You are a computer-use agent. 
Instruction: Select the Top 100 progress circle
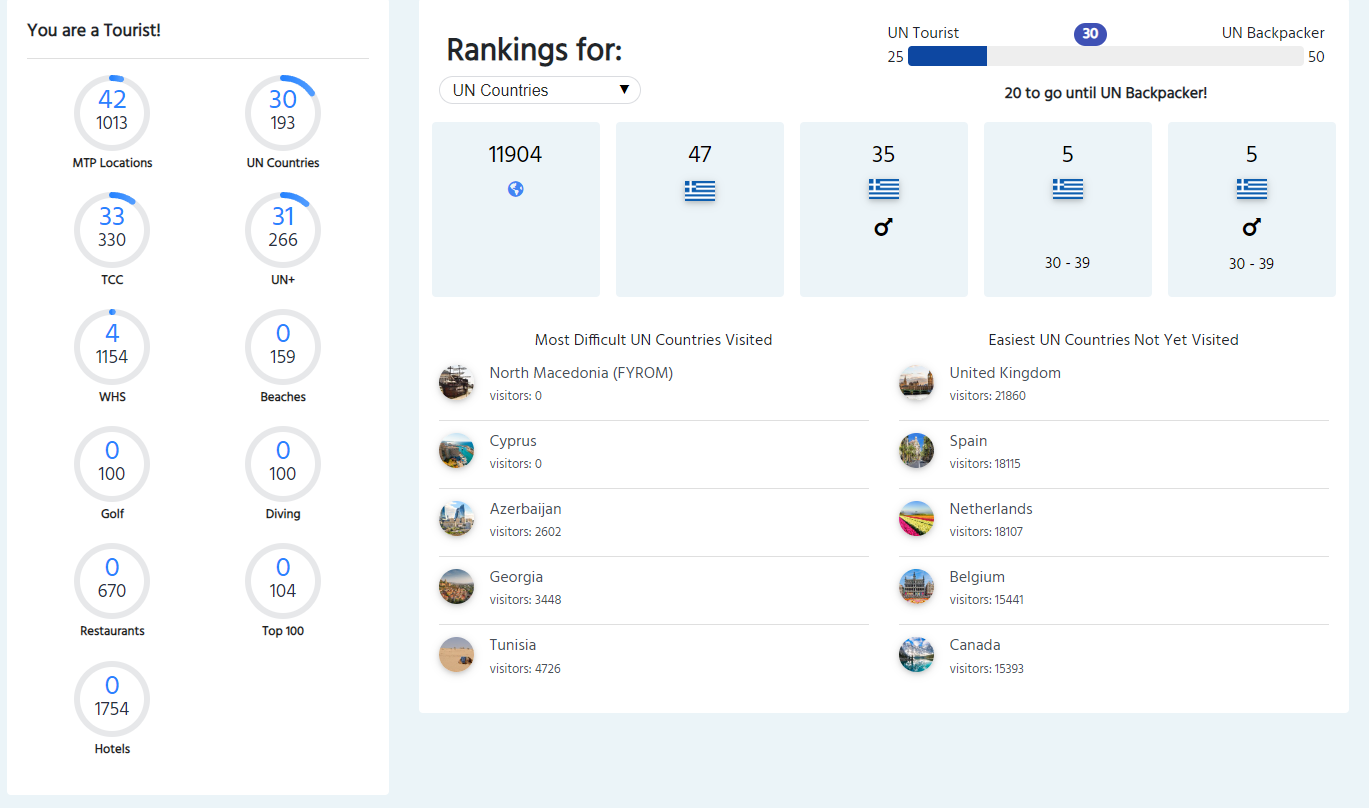[x=283, y=580]
